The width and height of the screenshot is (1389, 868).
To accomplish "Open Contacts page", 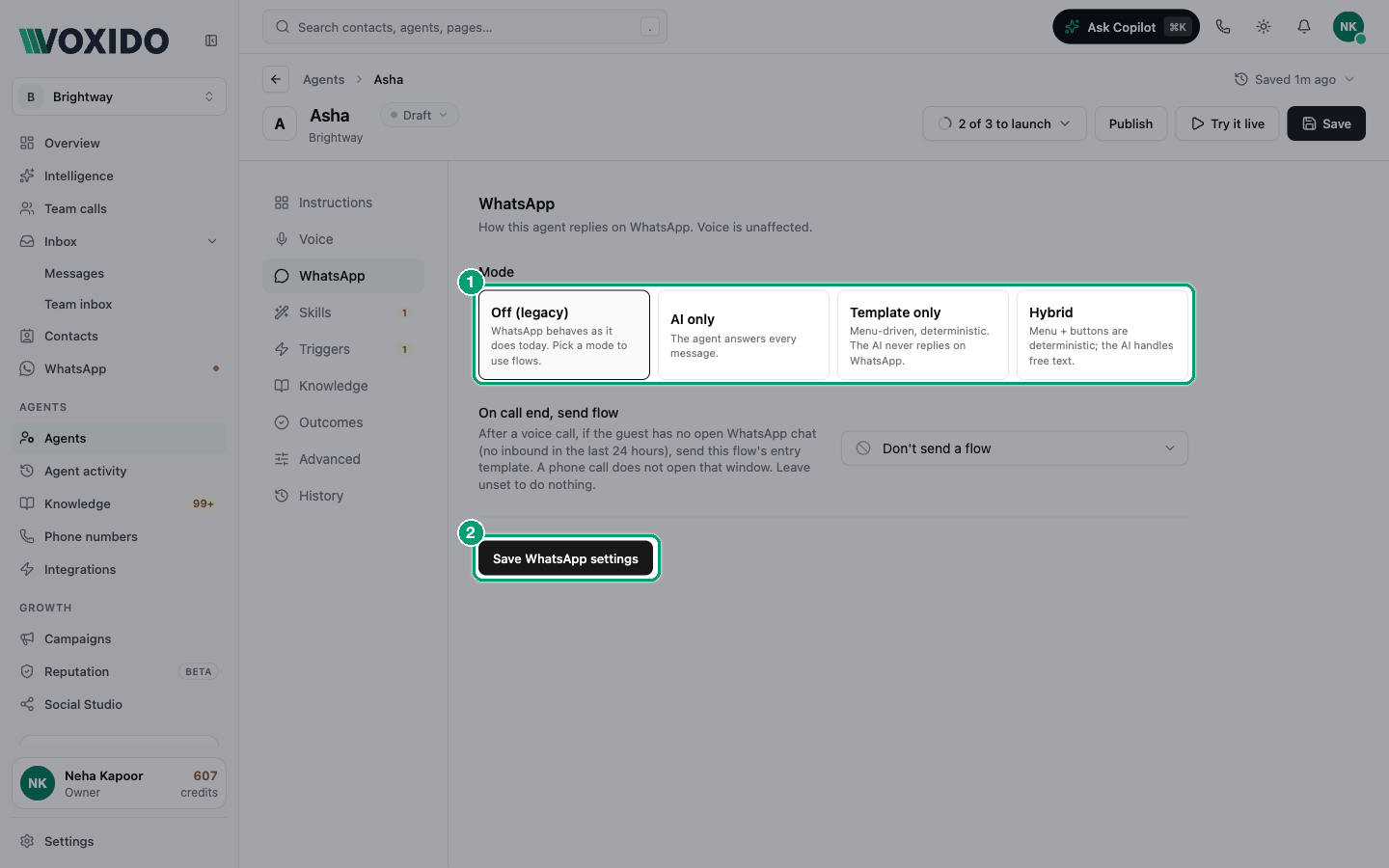I will 119,336.
